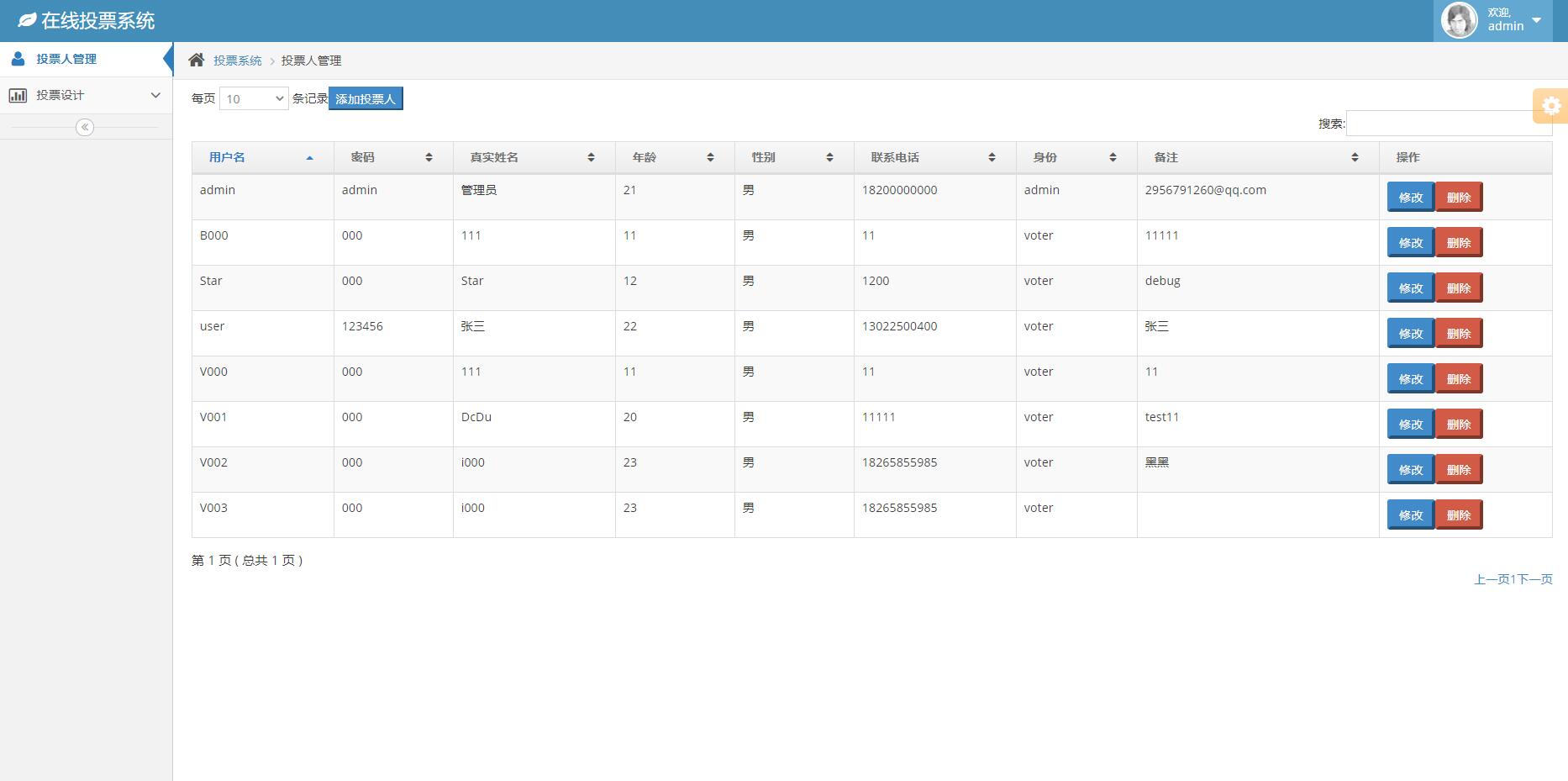Sort table by 年龄 column

click(x=710, y=158)
